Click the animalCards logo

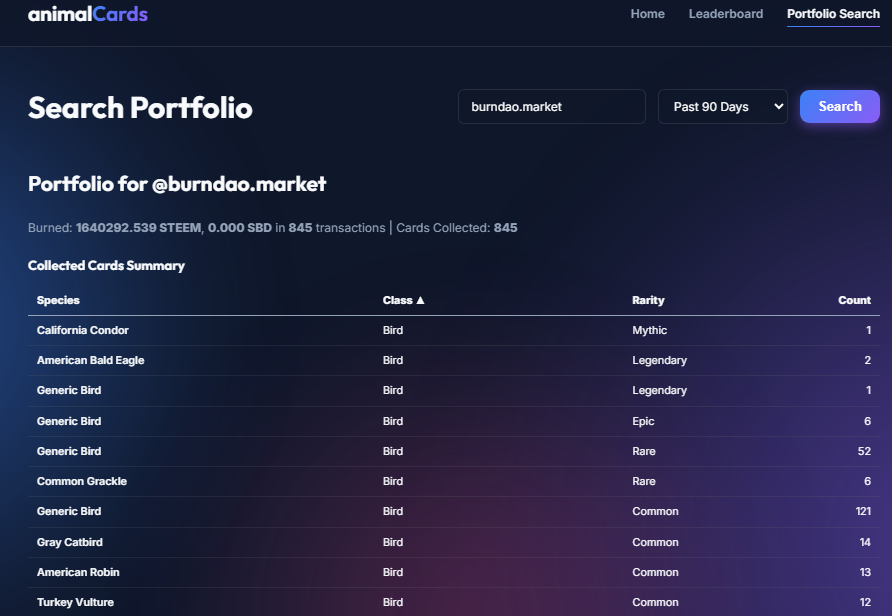(88, 14)
